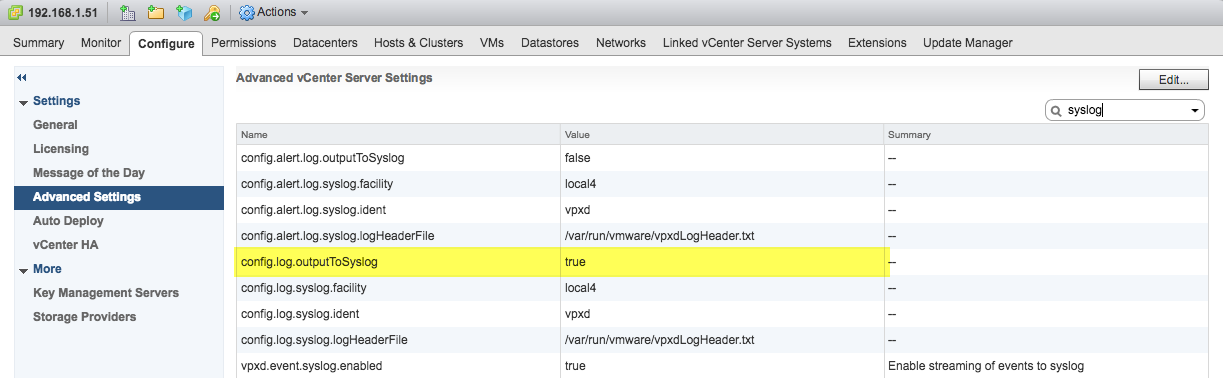Switch to the Monitor tab
The width and height of the screenshot is (1223, 378).
[x=101, y=43]
